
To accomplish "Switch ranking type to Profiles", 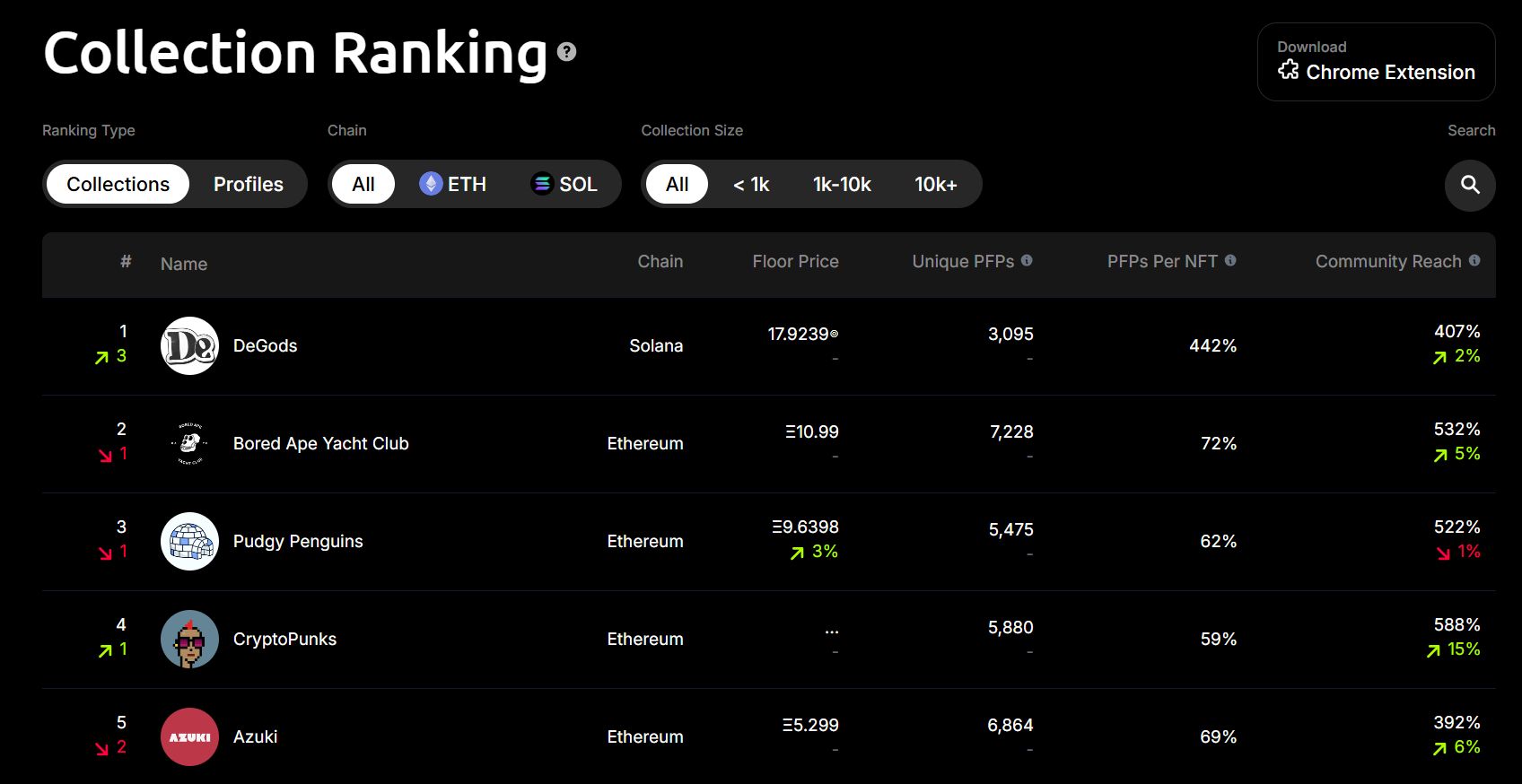I will coord(248,185).
